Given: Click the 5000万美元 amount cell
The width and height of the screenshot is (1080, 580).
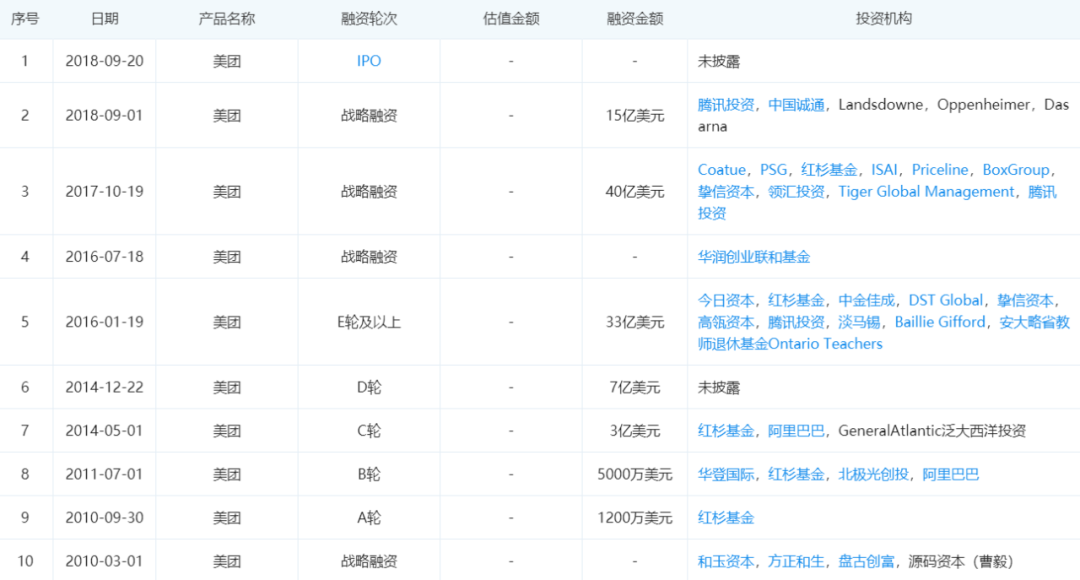Looking at the screenshot, I should coord(635,474).
